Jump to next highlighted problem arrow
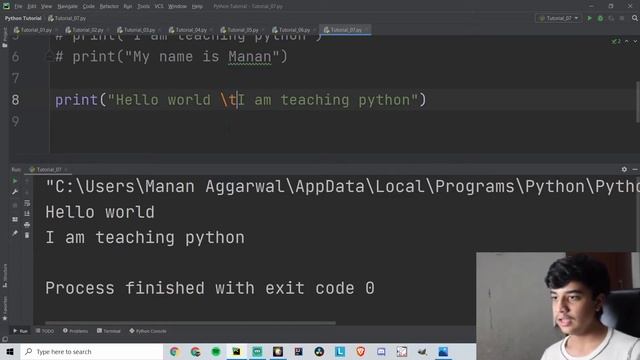This screenshot has height=360, width=640. (635, 41)
